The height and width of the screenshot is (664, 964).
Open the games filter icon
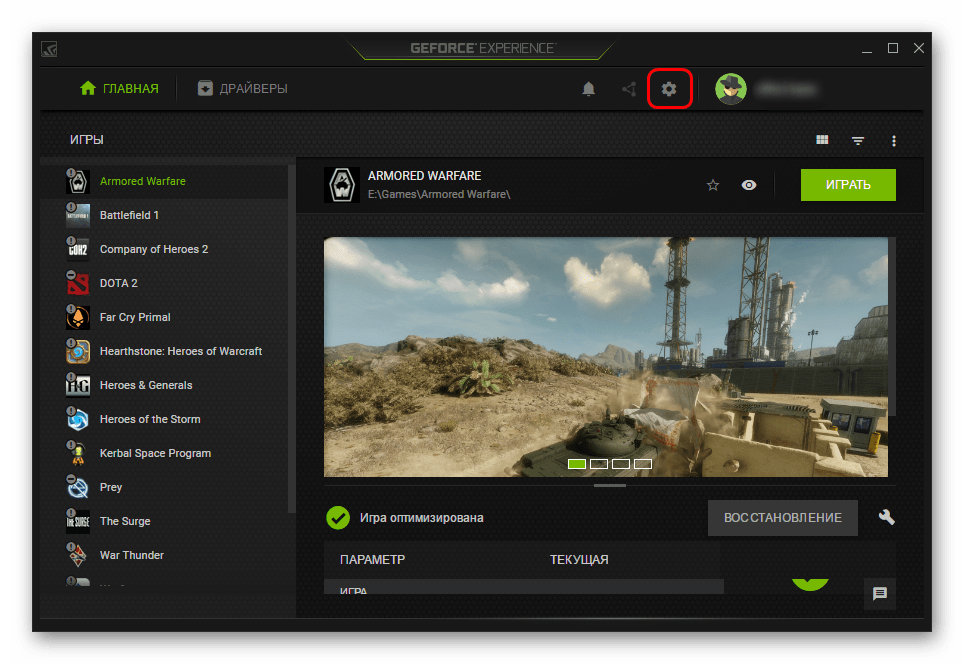(x=858, y=141)
